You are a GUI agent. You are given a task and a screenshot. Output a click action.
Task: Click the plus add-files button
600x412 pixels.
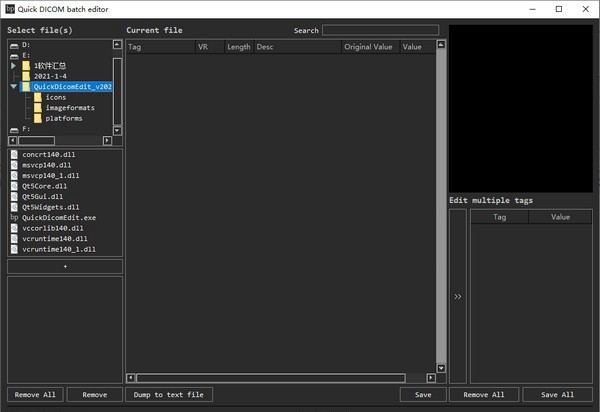[65, 266]
